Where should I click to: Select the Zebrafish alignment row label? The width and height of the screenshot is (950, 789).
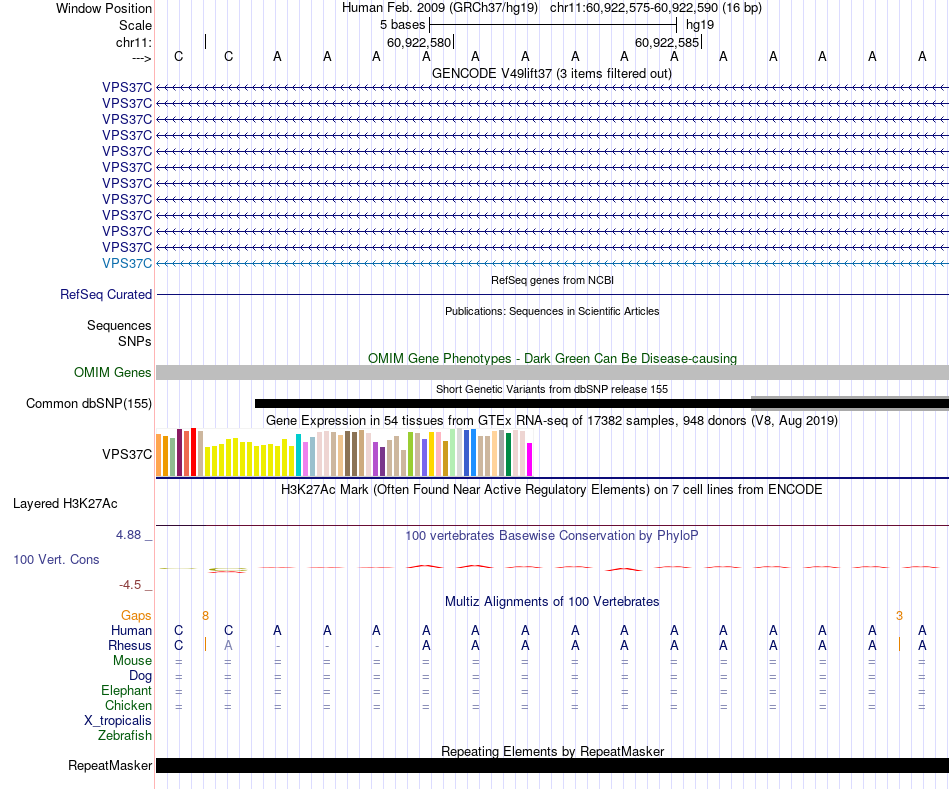click(x=125, y=736)
